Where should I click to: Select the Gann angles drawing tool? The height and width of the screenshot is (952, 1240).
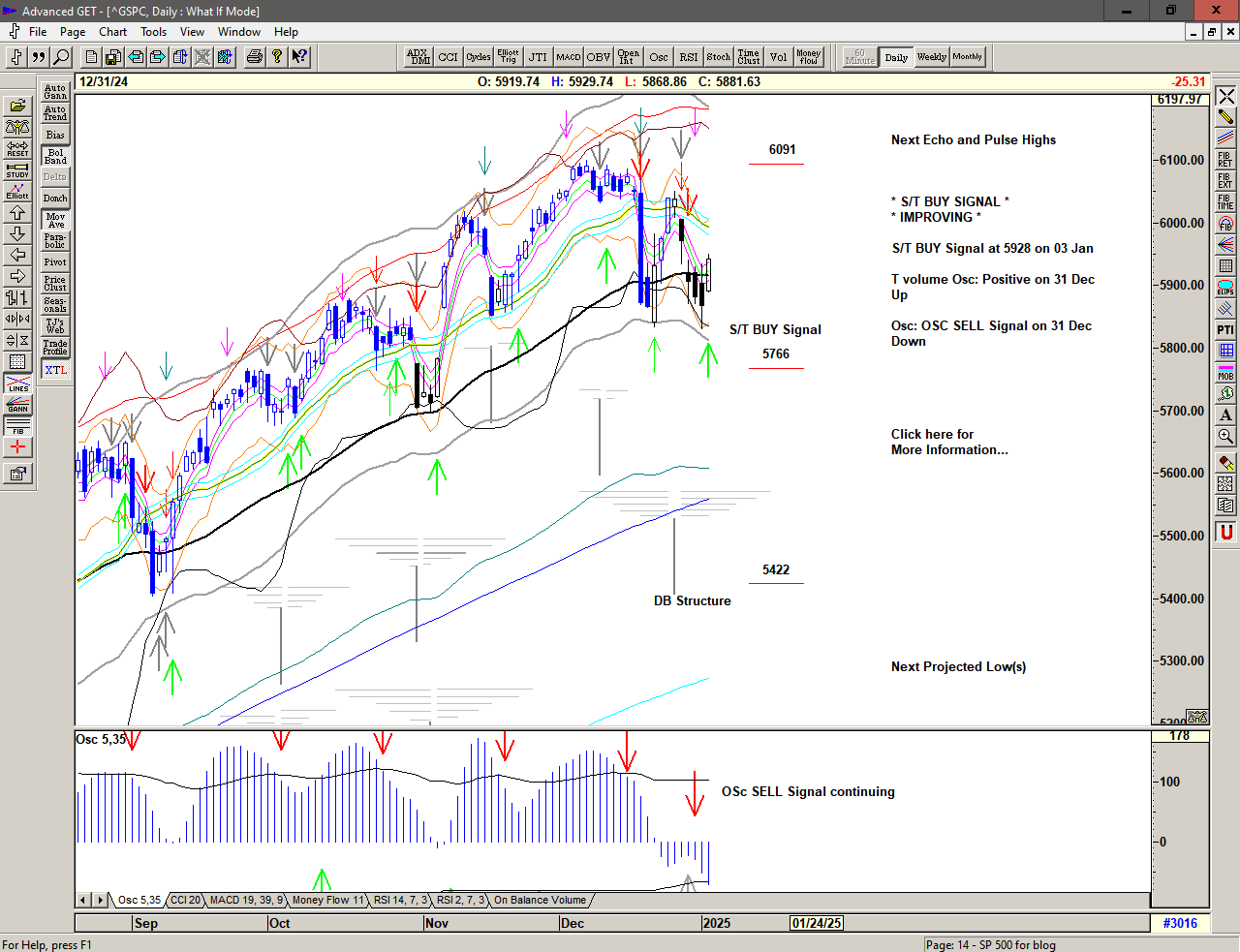coord(17,405)
